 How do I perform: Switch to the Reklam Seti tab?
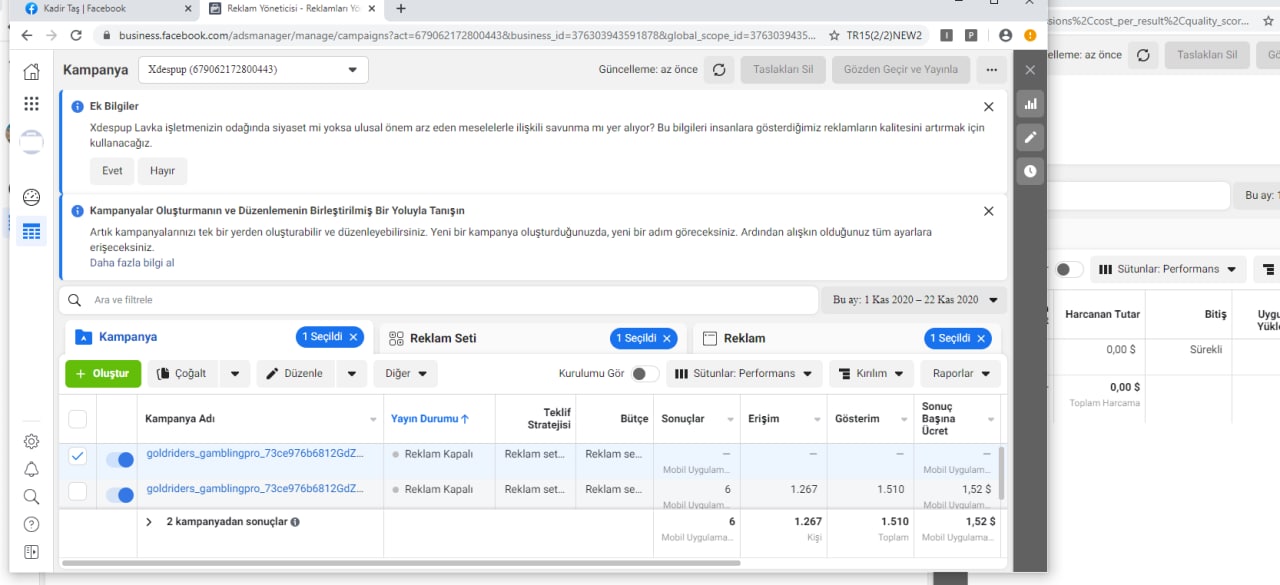(x=532, y=338)
